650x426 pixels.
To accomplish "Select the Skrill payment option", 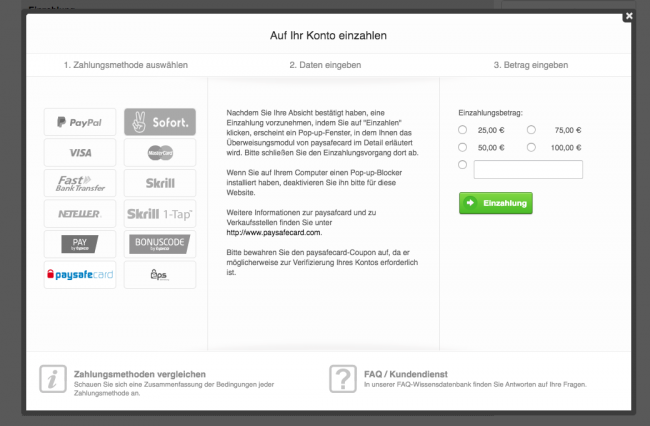I will click(160, 184).
